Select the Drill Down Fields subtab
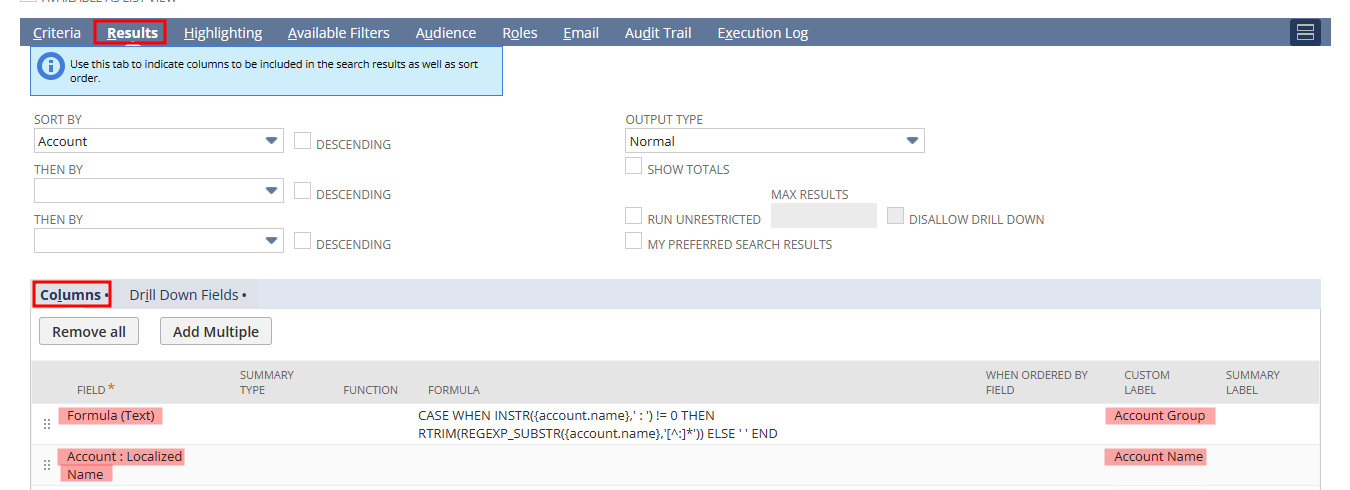The image size is (1350, 490). [184, 295]
